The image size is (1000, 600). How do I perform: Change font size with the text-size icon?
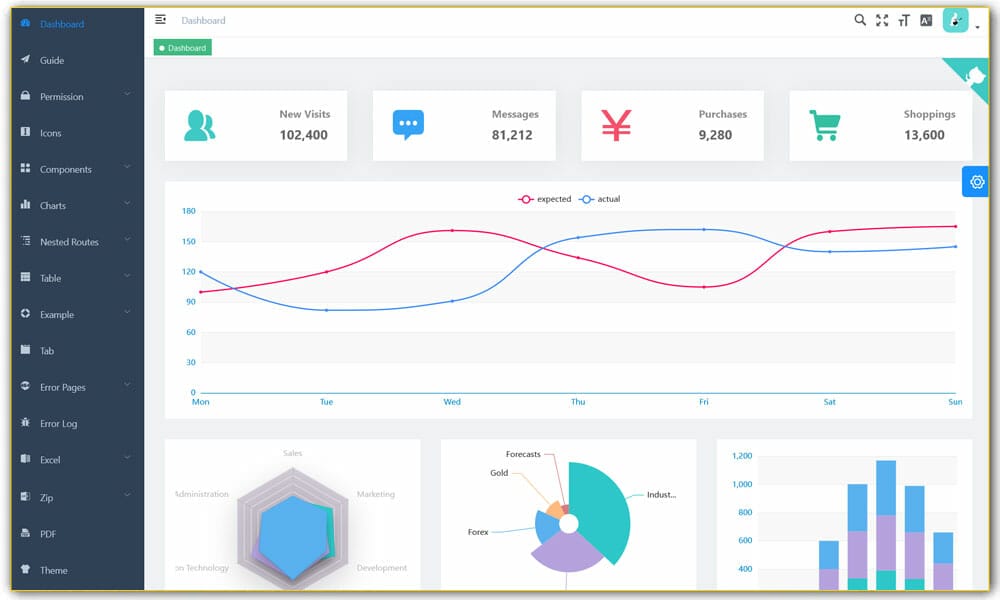point(904,19)
